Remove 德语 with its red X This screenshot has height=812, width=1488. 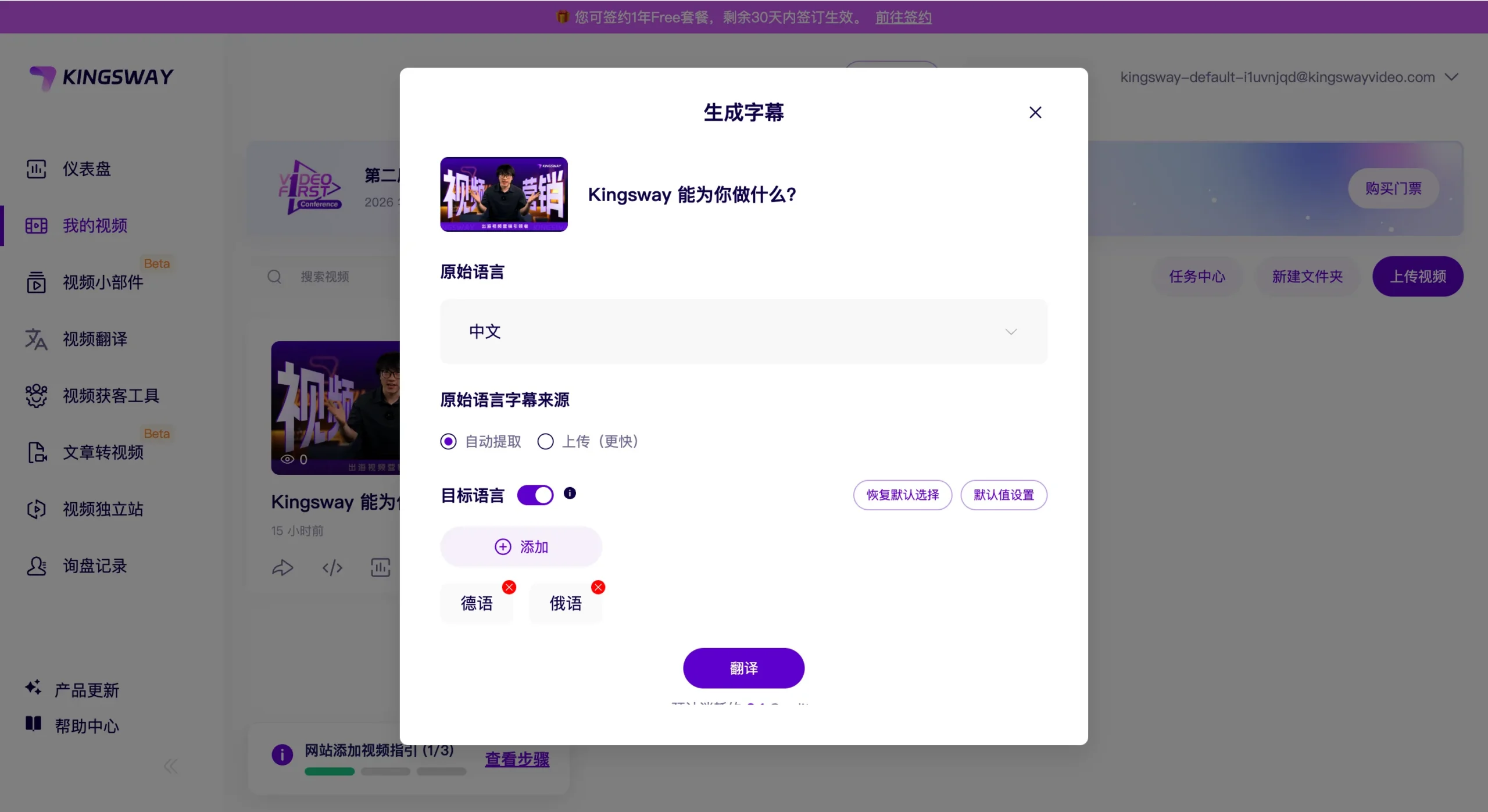click(509, 587)
